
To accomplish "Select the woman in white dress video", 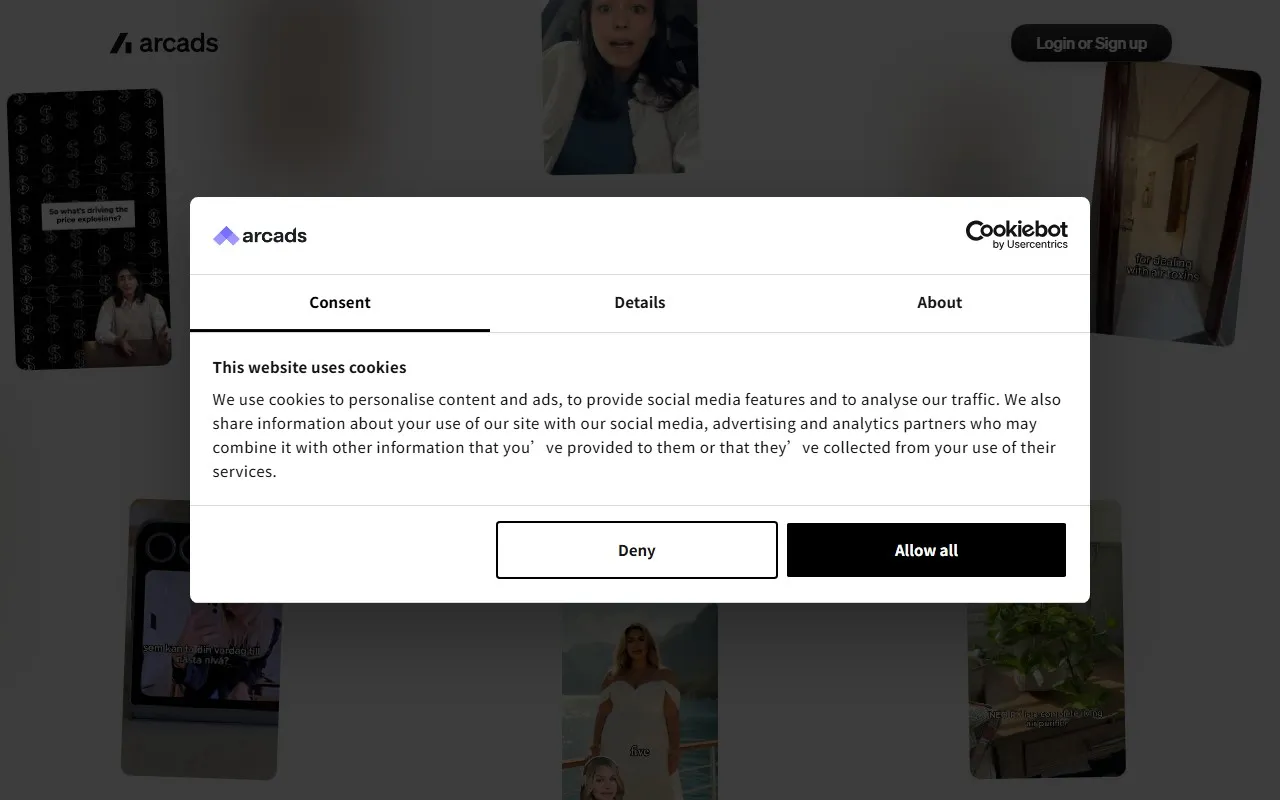I will [x=640, y=701].
